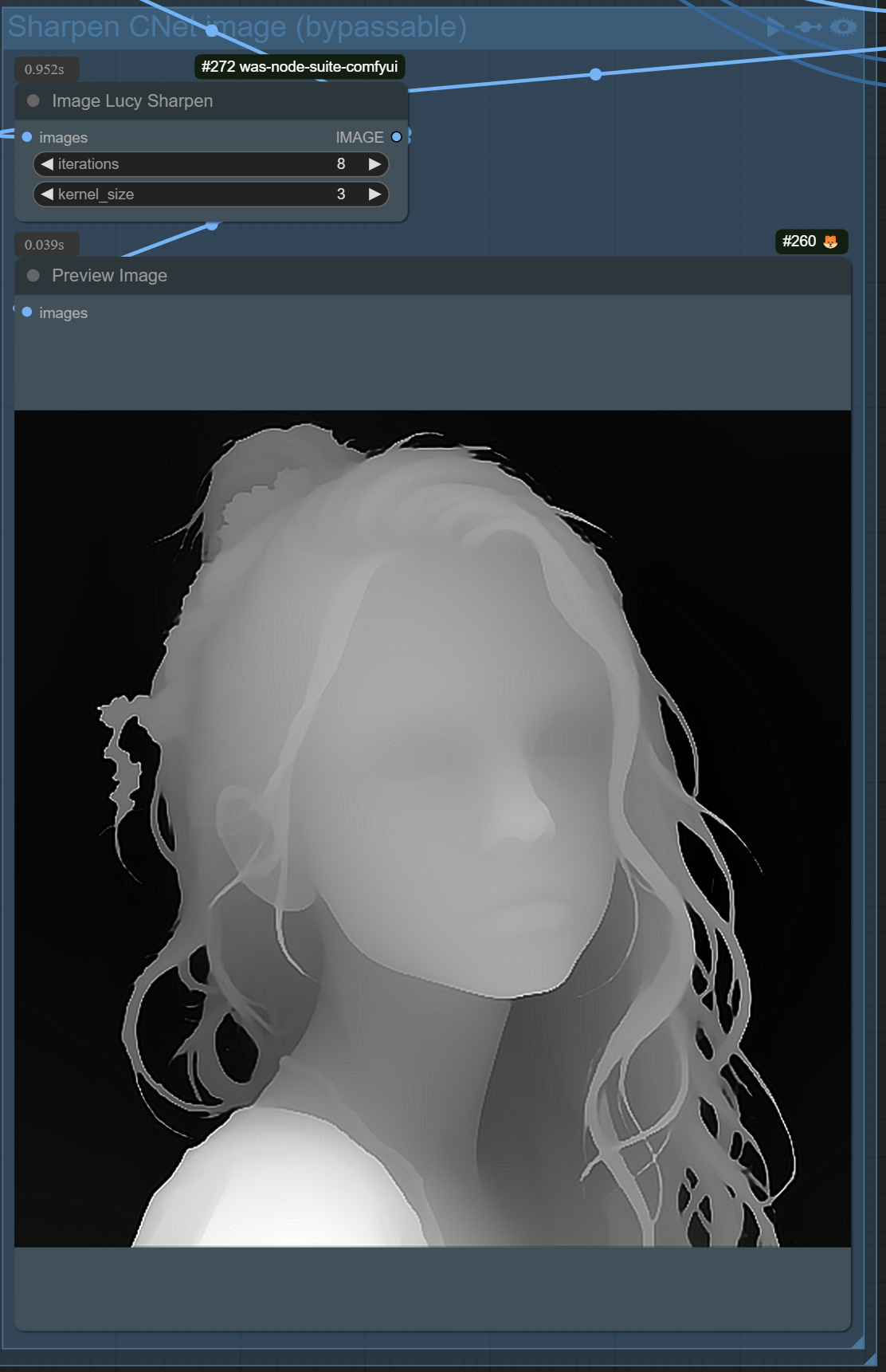Decrease kernel_size with the left arrow
Viewport: 886px width, 1372px height.
(47, 194)
